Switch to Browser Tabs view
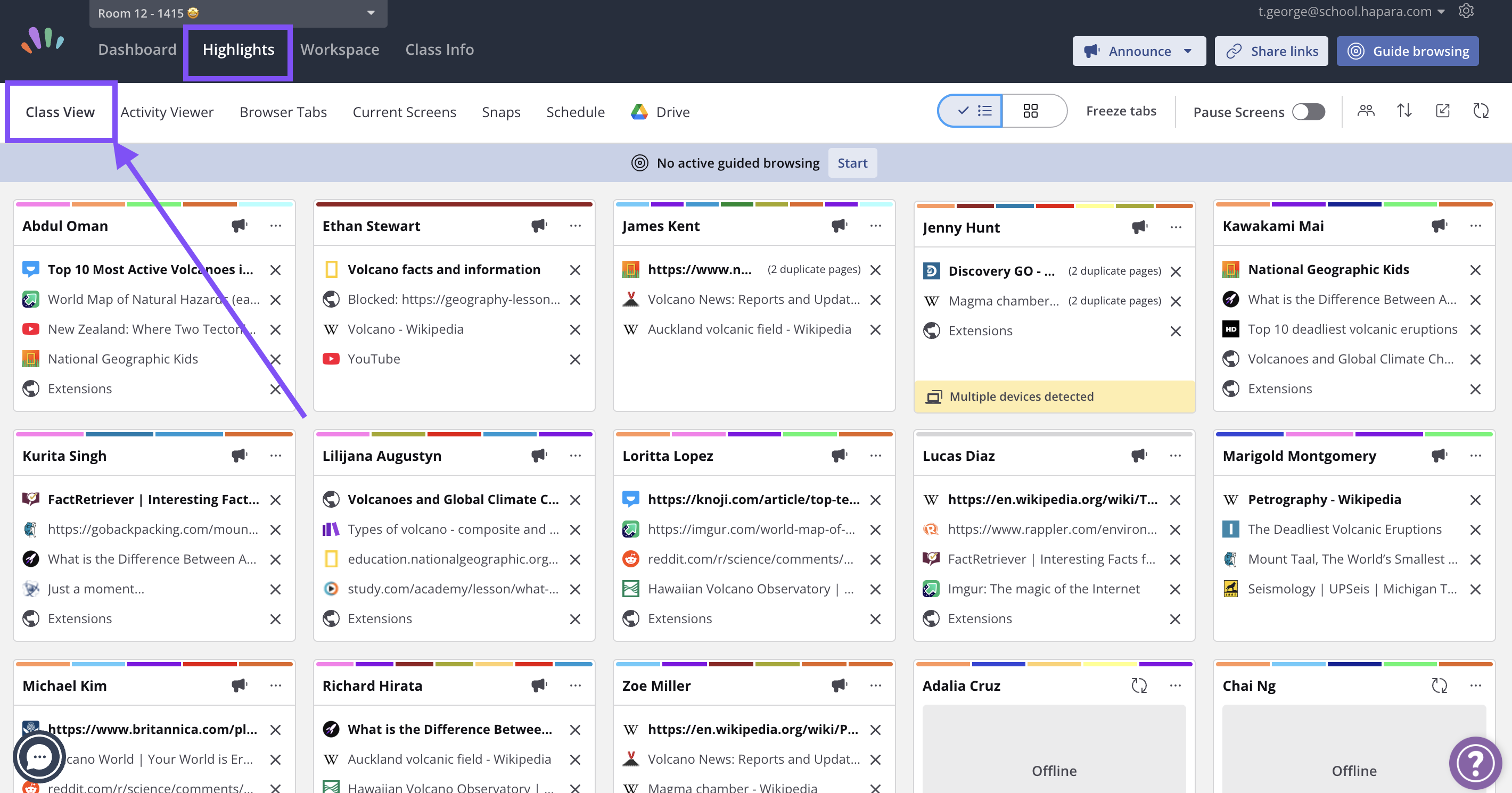This screenshot has width=1512, height=793. [x=283, y=112]
